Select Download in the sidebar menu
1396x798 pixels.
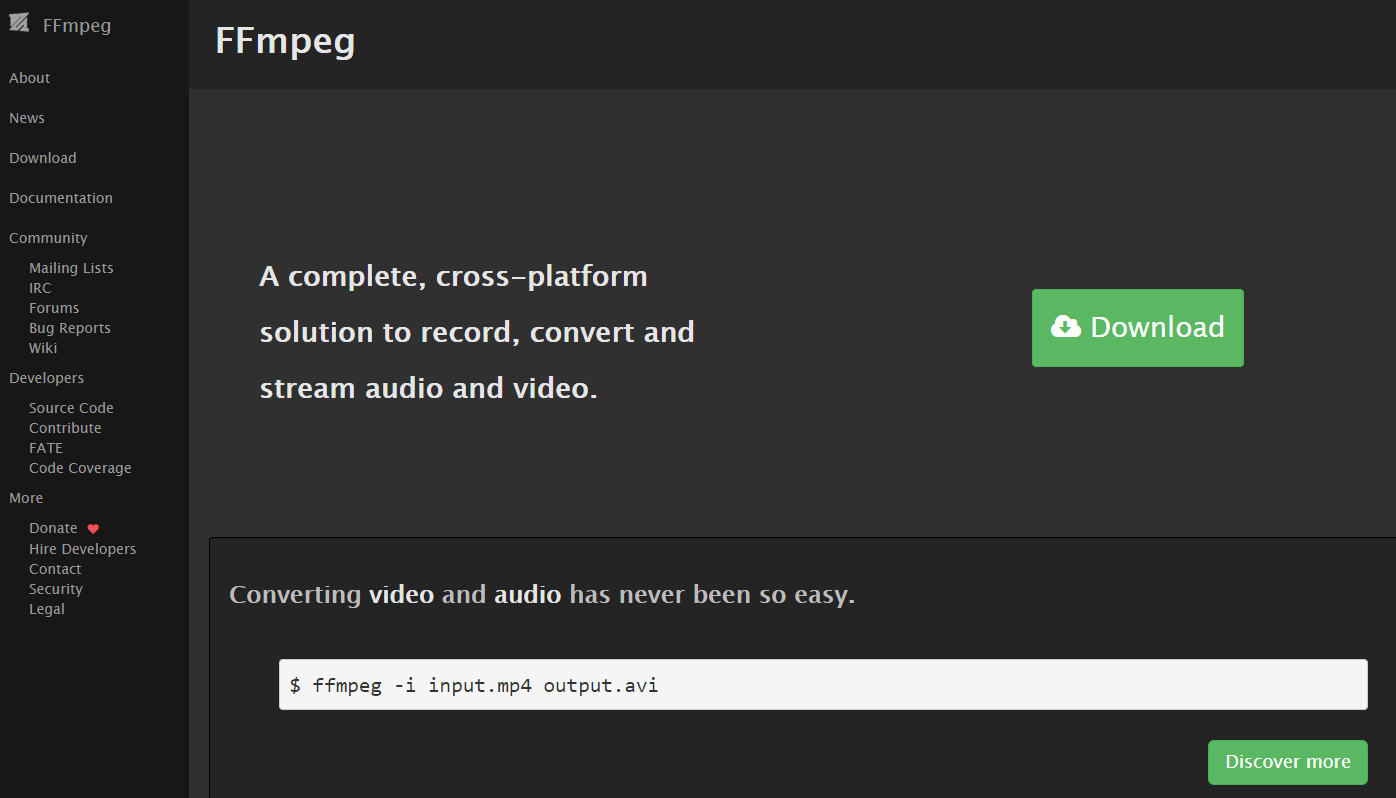43,158
